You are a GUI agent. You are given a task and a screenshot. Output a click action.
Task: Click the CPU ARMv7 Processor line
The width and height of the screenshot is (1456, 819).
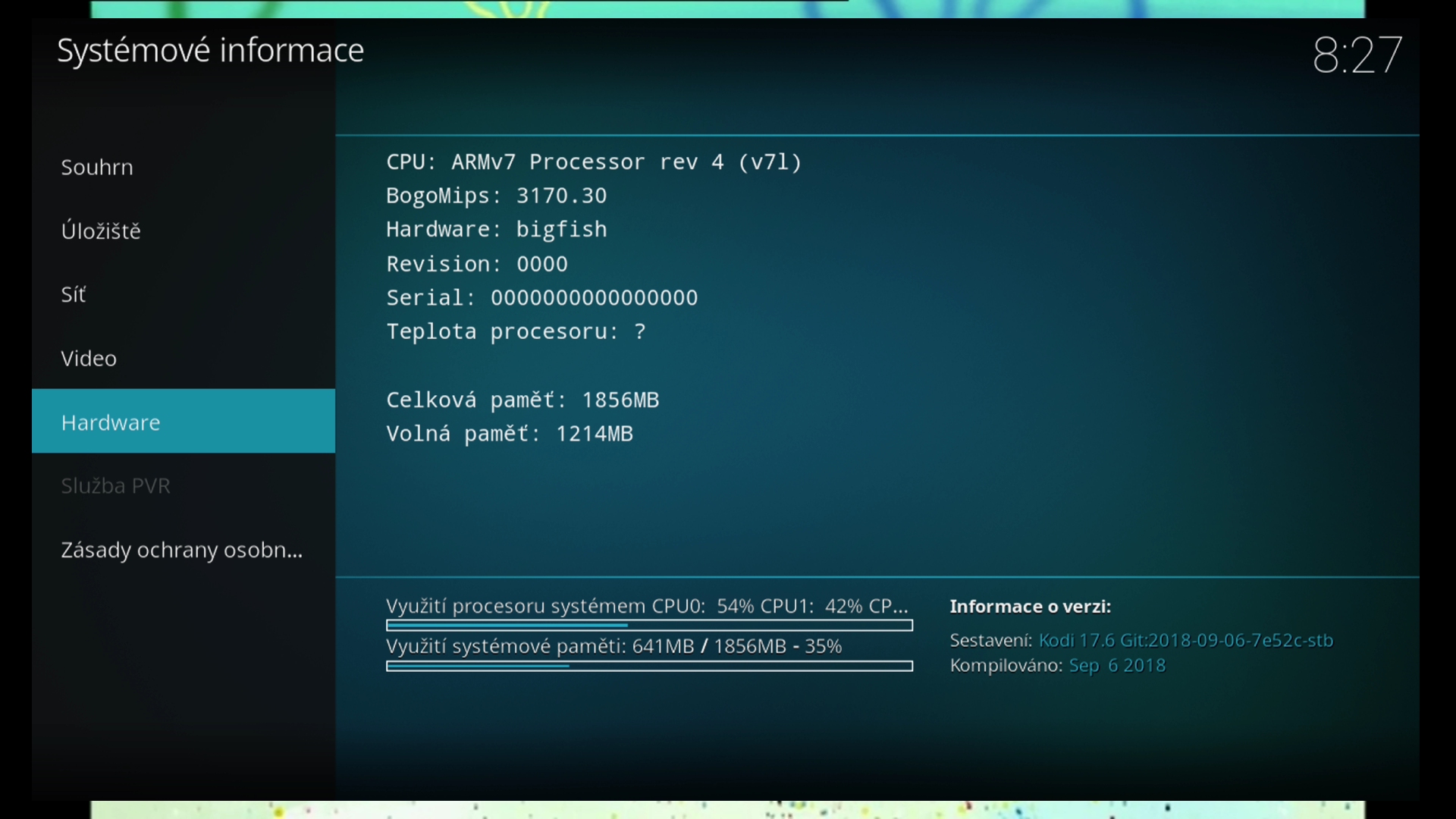593,162
